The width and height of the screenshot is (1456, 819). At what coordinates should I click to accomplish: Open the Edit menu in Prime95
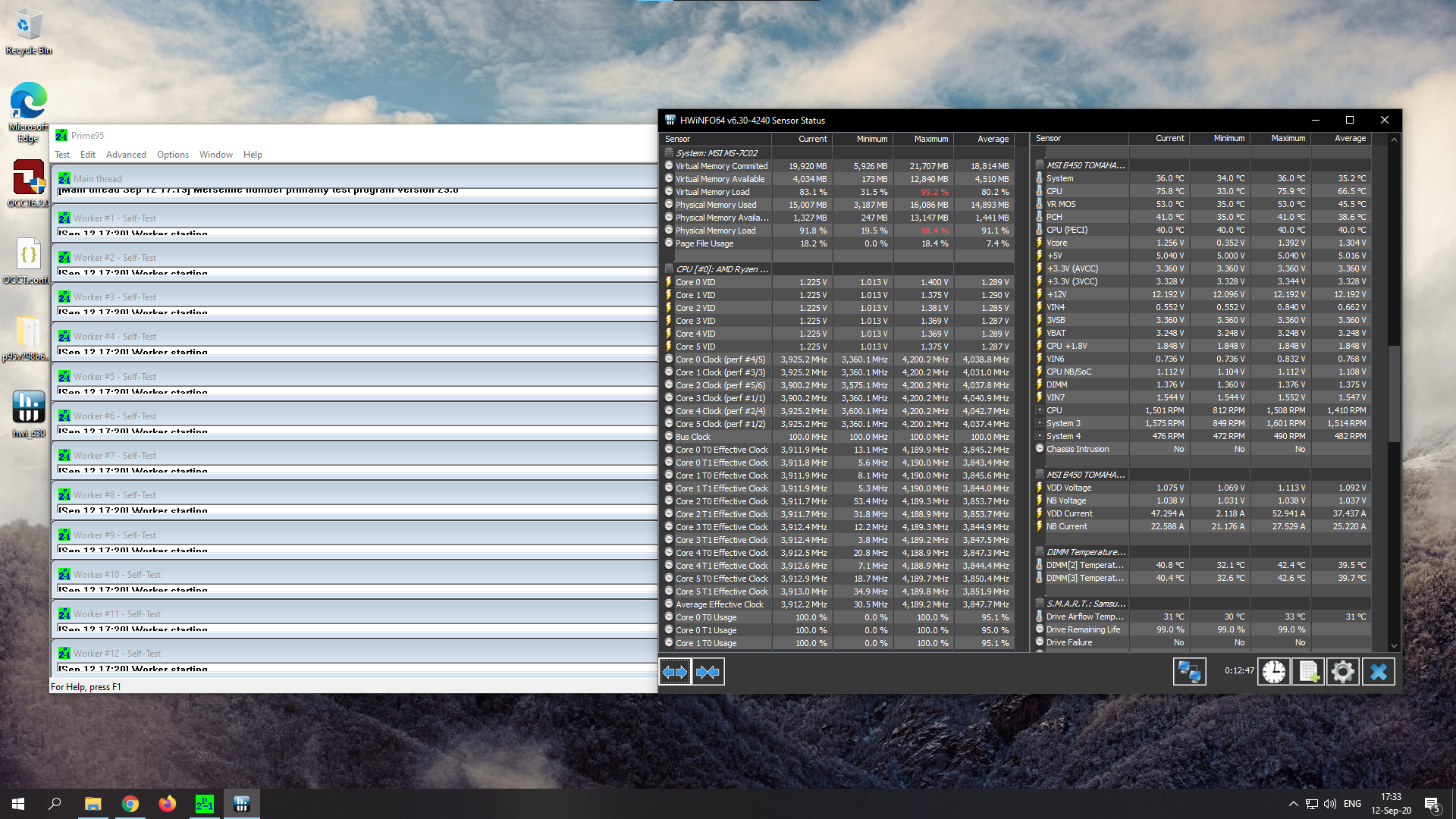pos(88,154)
